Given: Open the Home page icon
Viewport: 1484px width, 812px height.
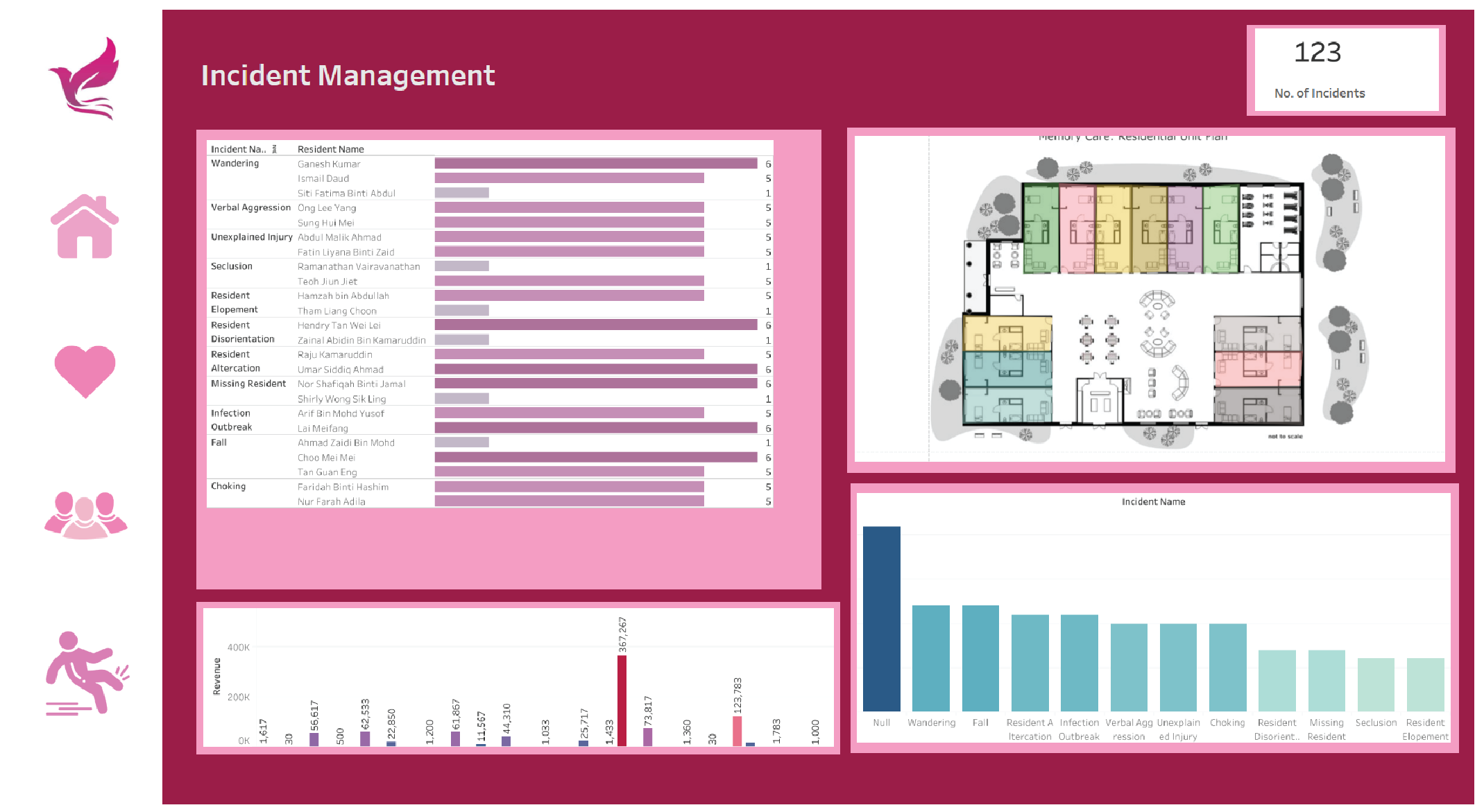Looking at the screenshot, I should (x=85, y=226).
